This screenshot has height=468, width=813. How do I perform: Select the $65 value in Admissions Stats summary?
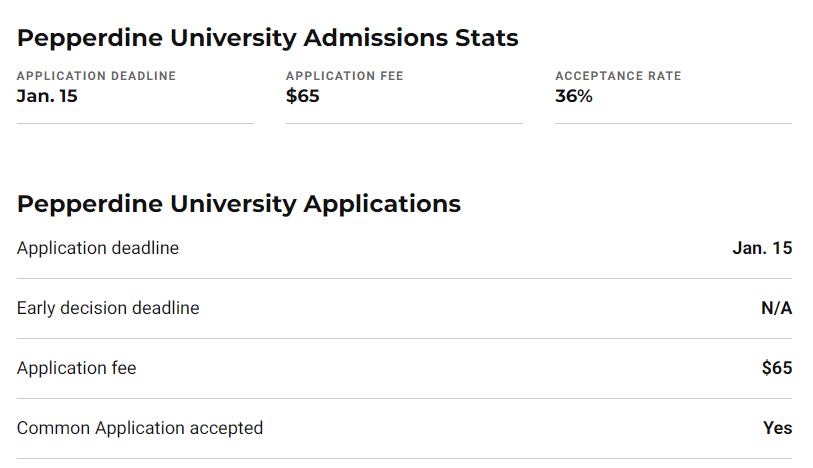pos(302,96)
